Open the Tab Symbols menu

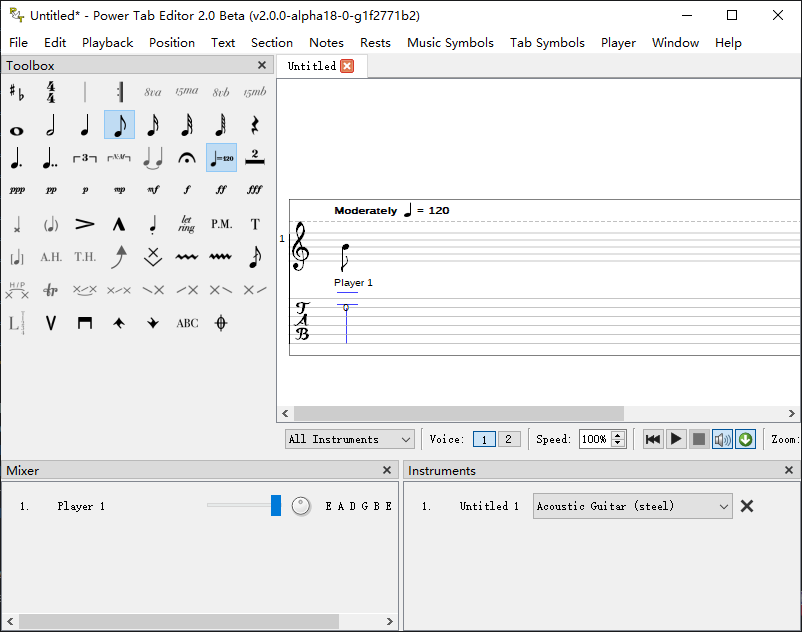click(547, 43)
